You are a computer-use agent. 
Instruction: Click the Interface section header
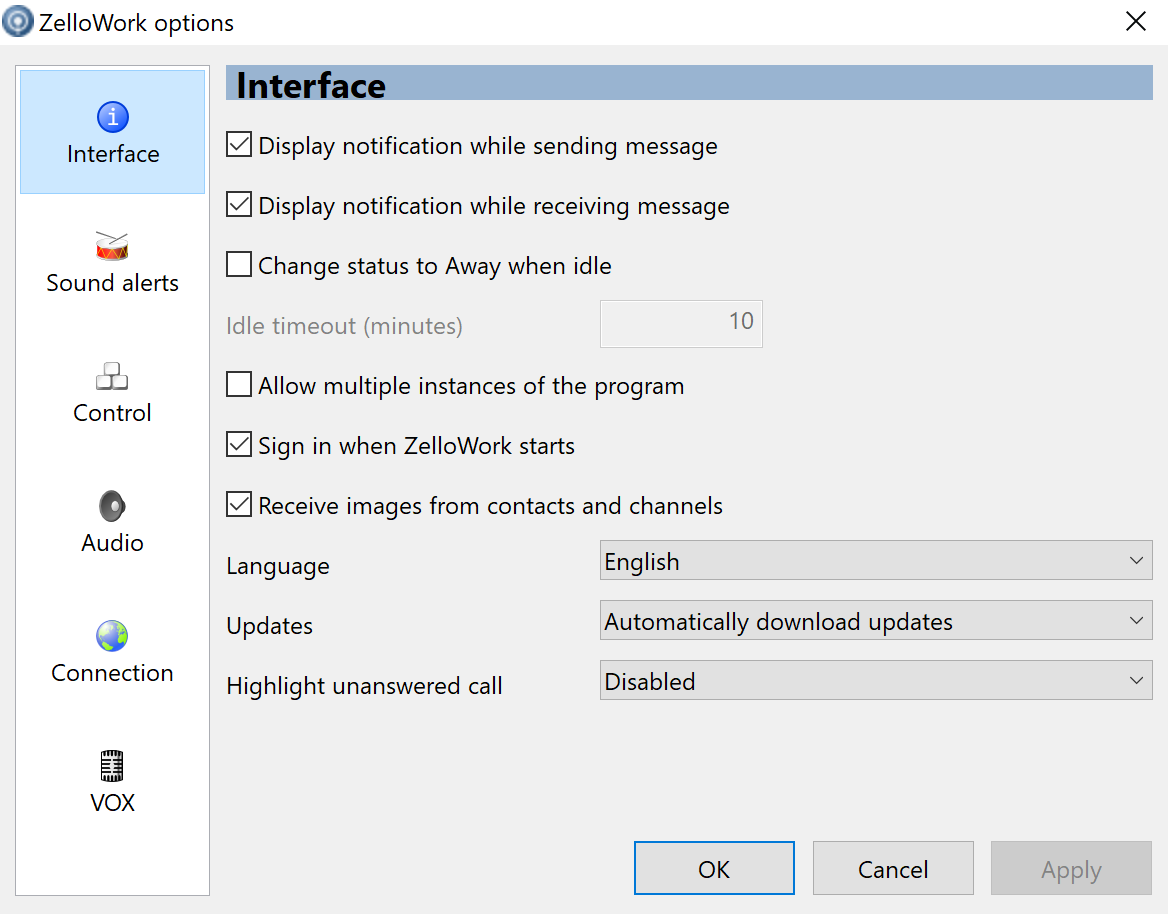(x=689, y=83)
